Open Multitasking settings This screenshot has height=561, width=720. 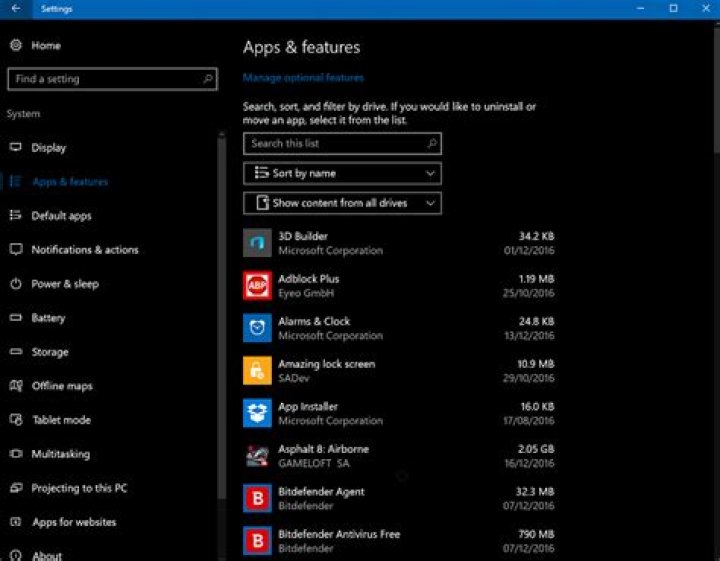click(x=61, y=454)
